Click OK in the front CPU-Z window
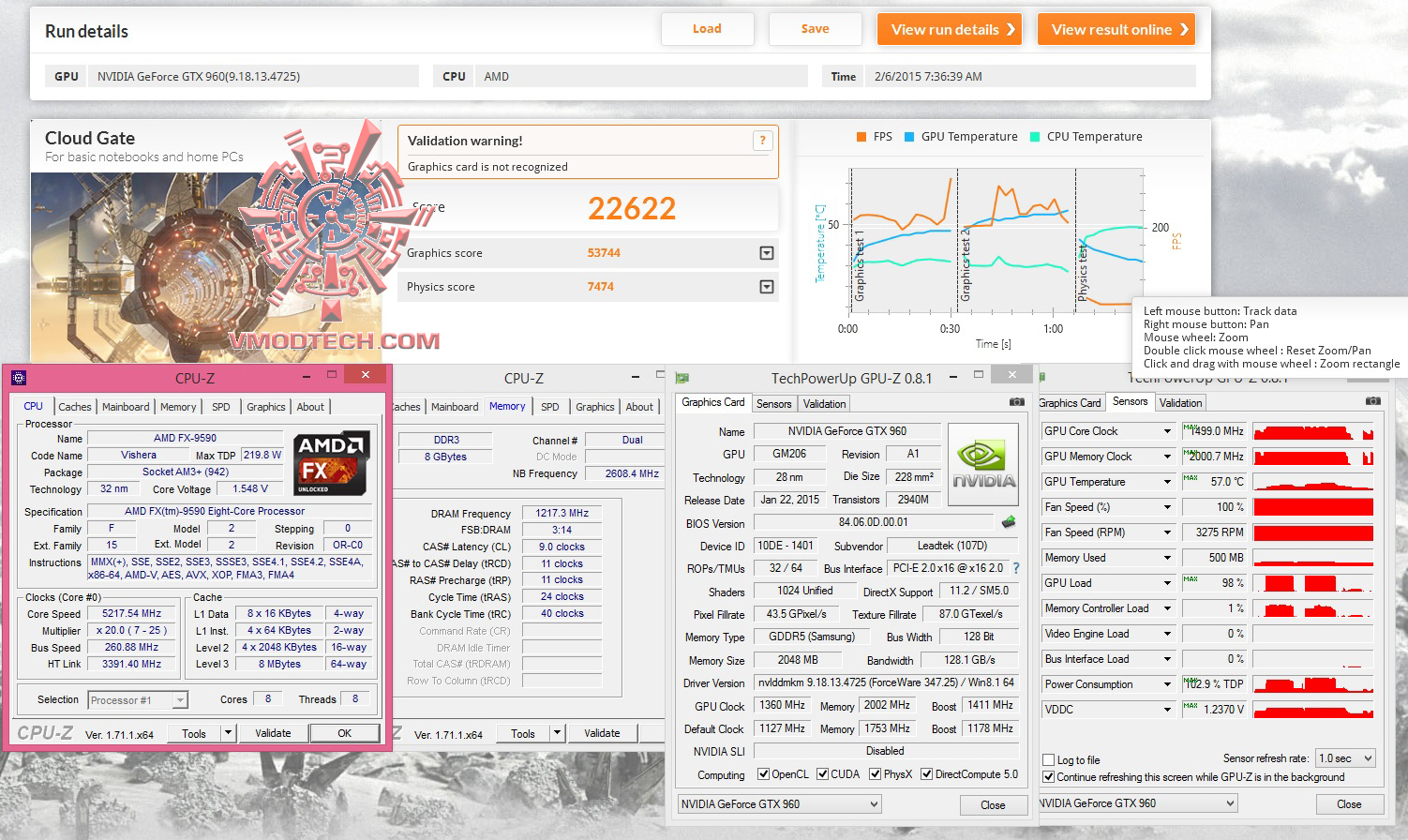 (x=345, y=733)
